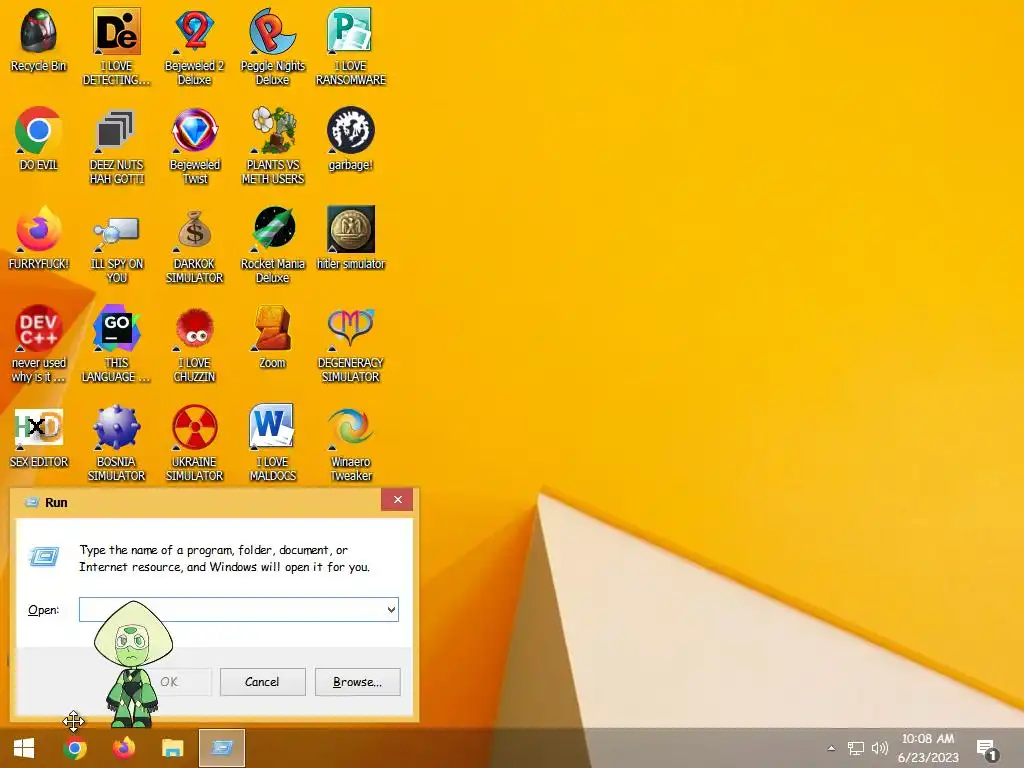Select the Winaero Tweaker shortcut

(x=351, y=443)
